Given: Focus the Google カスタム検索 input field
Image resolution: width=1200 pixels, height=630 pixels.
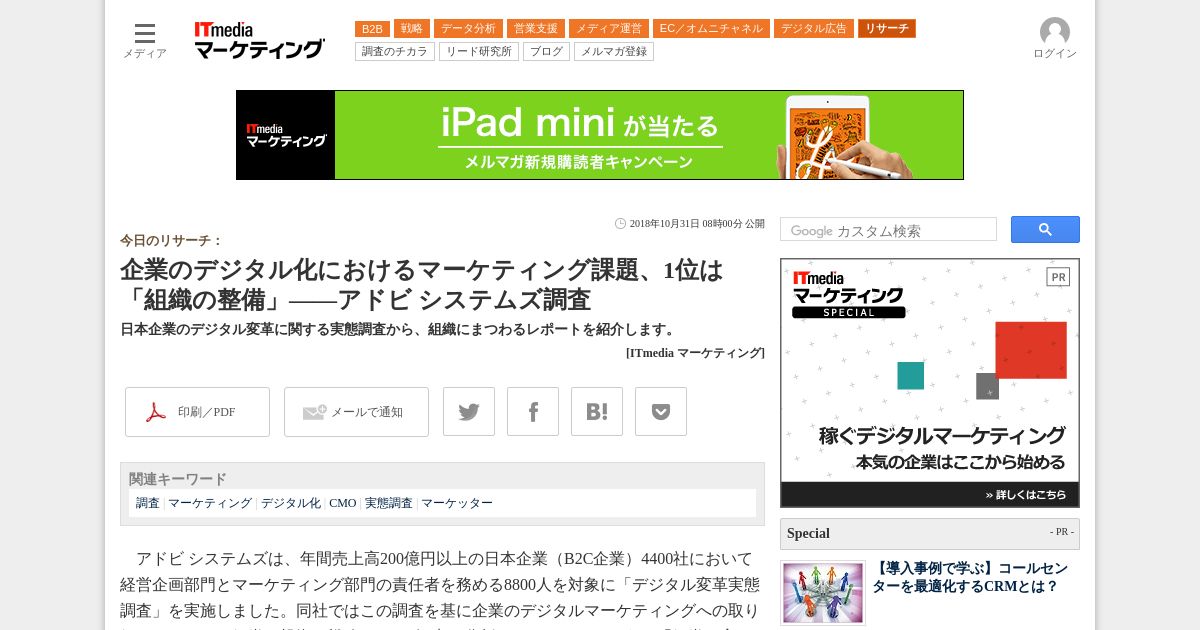Looking at the screenshot, I should tap(888, 230).
